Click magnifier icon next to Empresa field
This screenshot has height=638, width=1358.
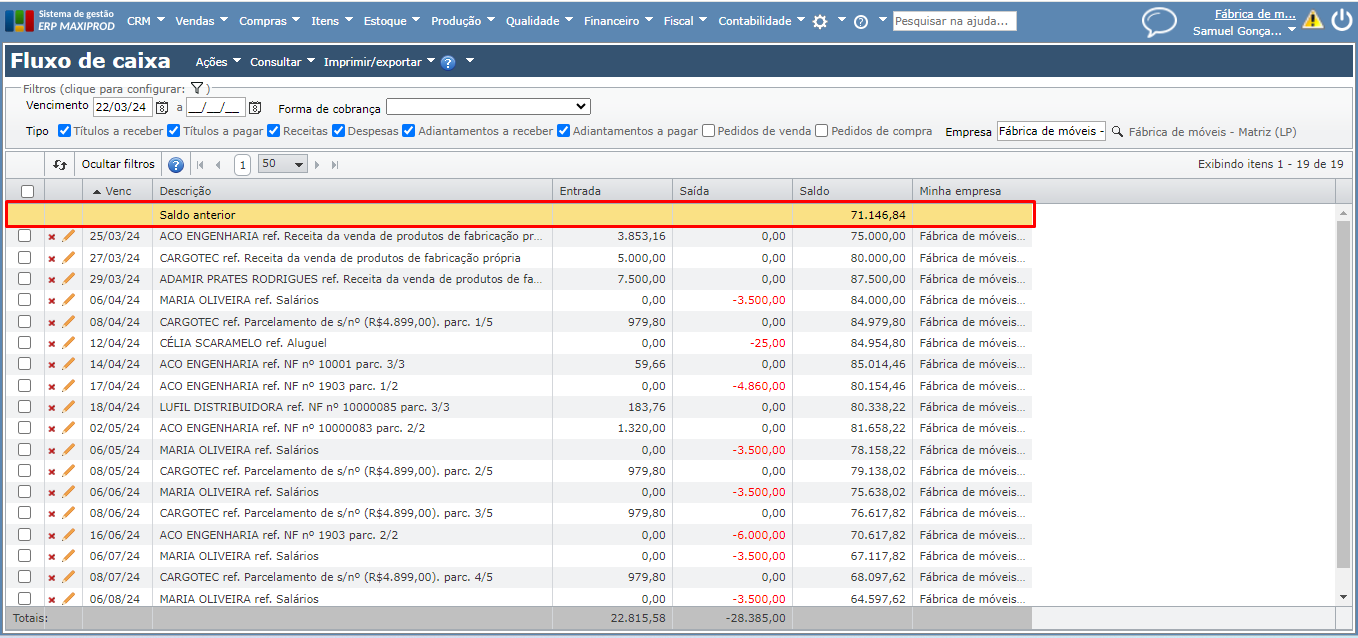coord(1117,131)
